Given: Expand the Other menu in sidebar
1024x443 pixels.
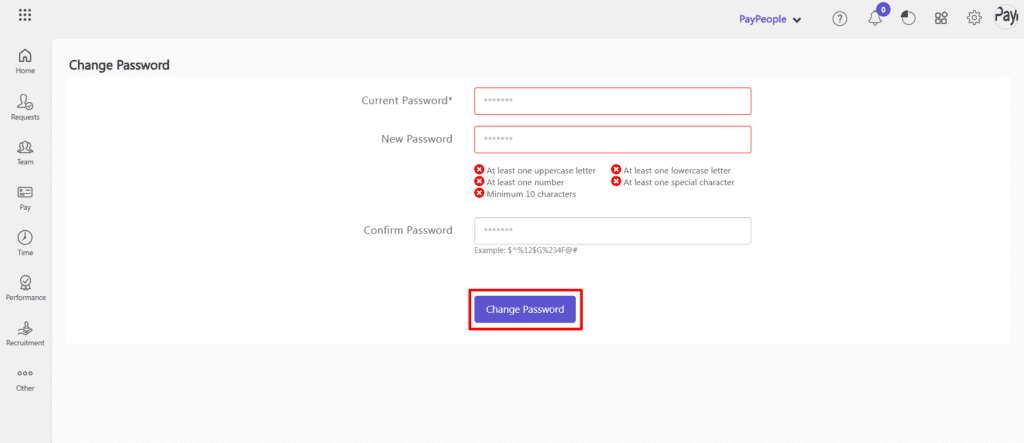Looking at the screenshot, I should 25,379.
